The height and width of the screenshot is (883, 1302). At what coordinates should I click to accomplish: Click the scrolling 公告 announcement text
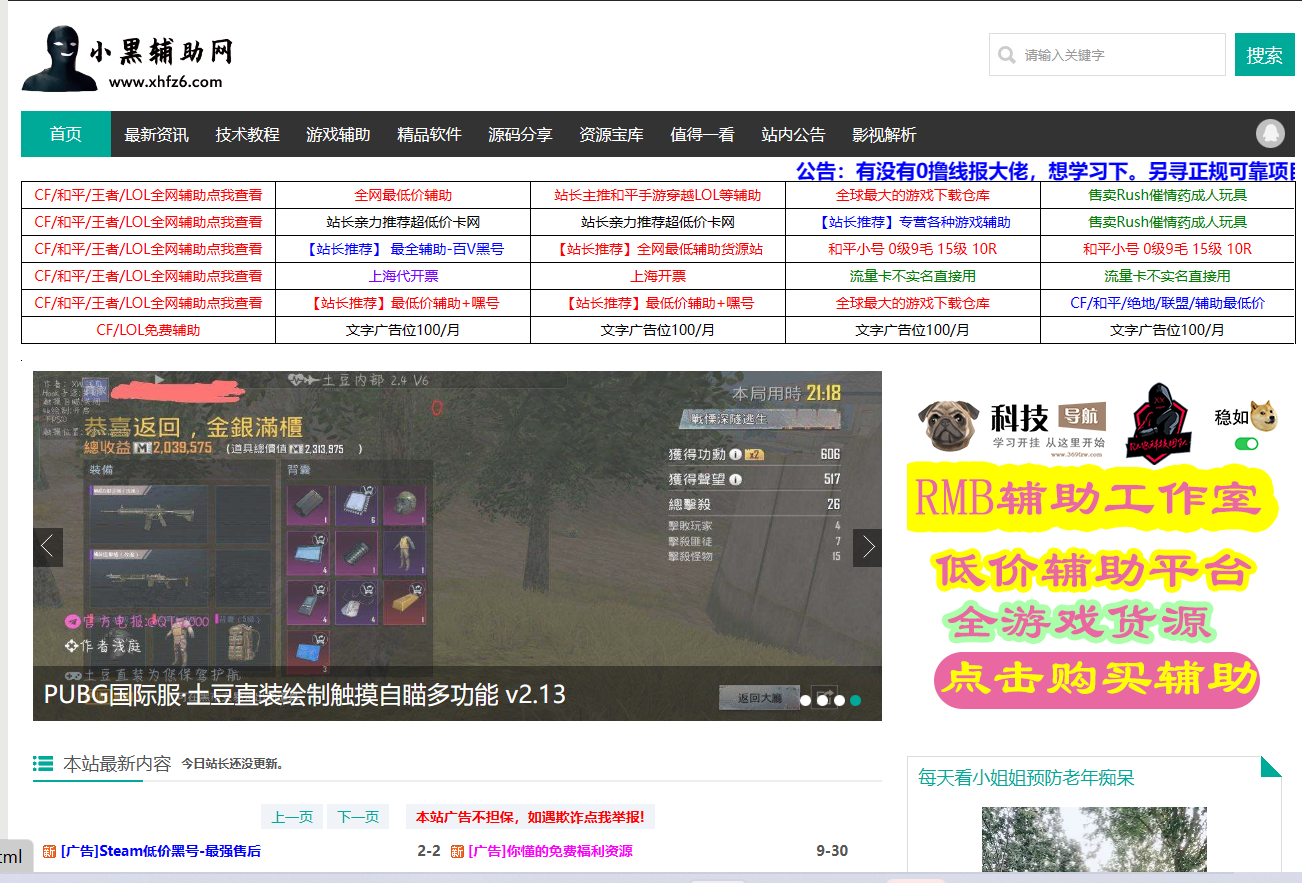click(1047, 171)
